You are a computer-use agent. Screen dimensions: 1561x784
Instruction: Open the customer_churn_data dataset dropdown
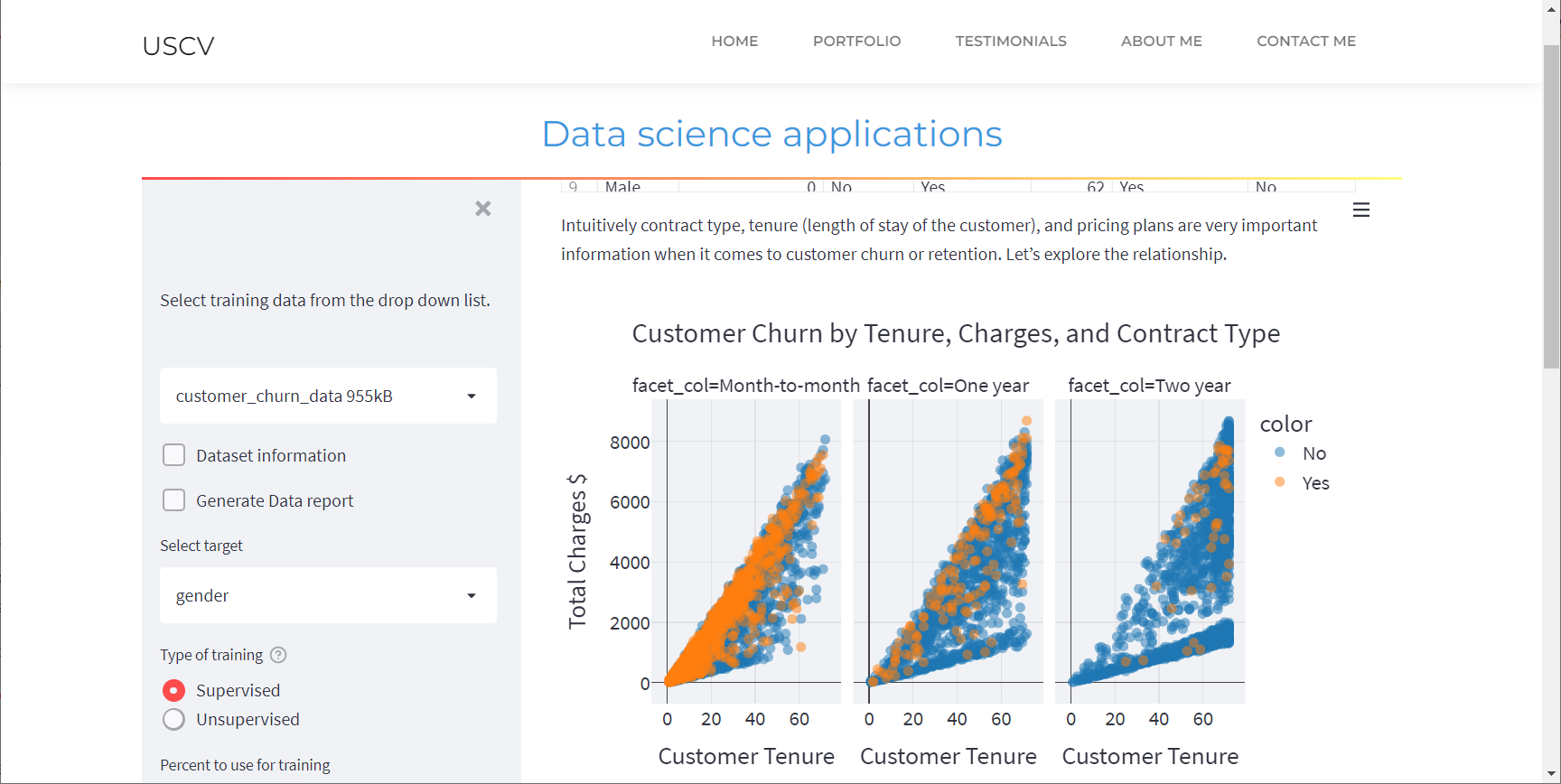tap(328, 396)
